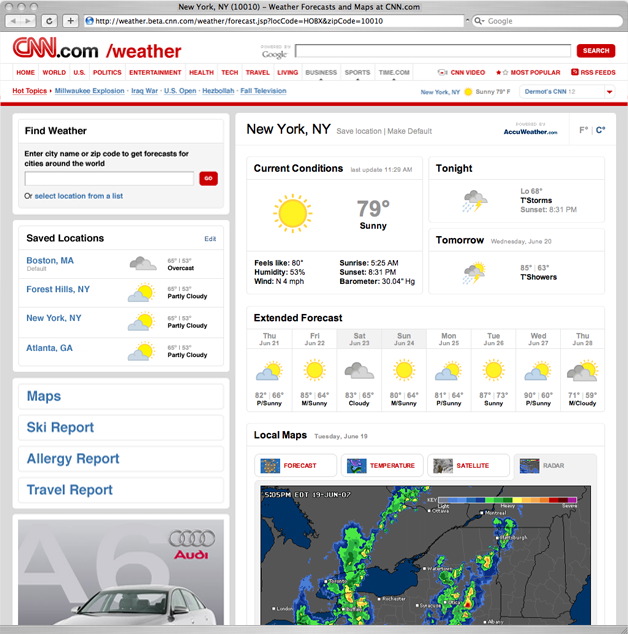Screen dimensions: 628x634
Task: Focus the Google-powered site search field
Action: click(433, 51)
